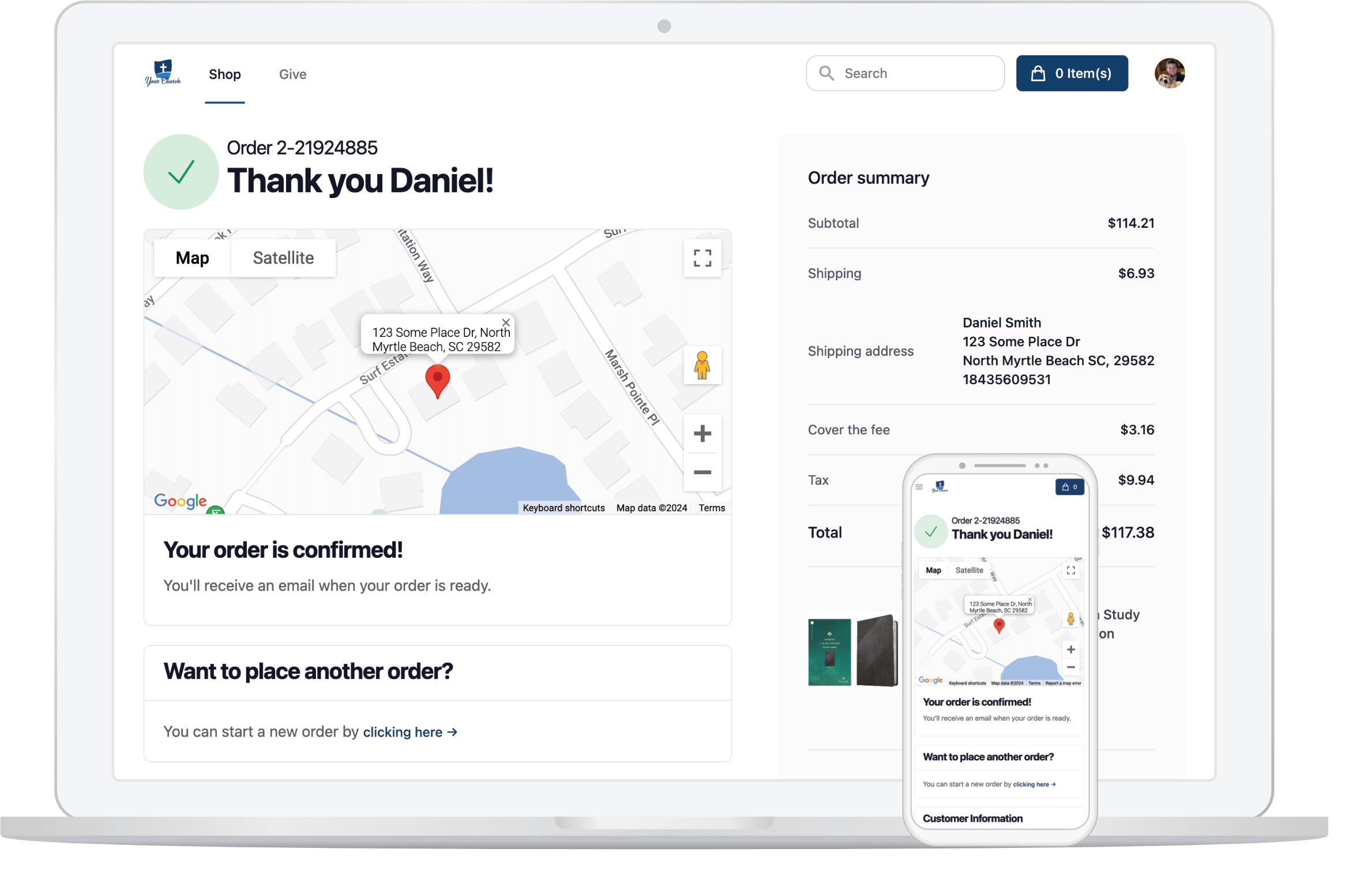Open the Google logo on laptop map
Screen dimensions: 1372x890
[x=181, y=501]
